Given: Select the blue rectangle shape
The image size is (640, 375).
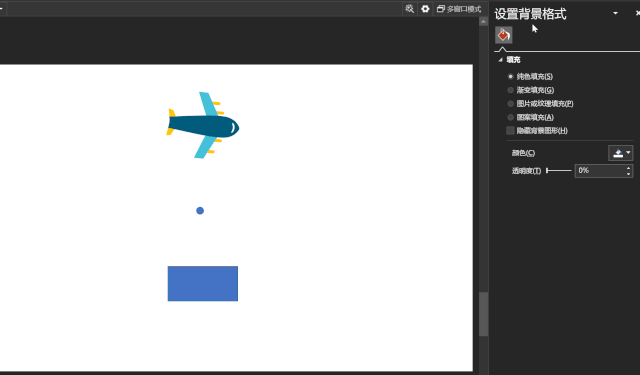Looking at the screenshot, I should (x=203, y=284).
